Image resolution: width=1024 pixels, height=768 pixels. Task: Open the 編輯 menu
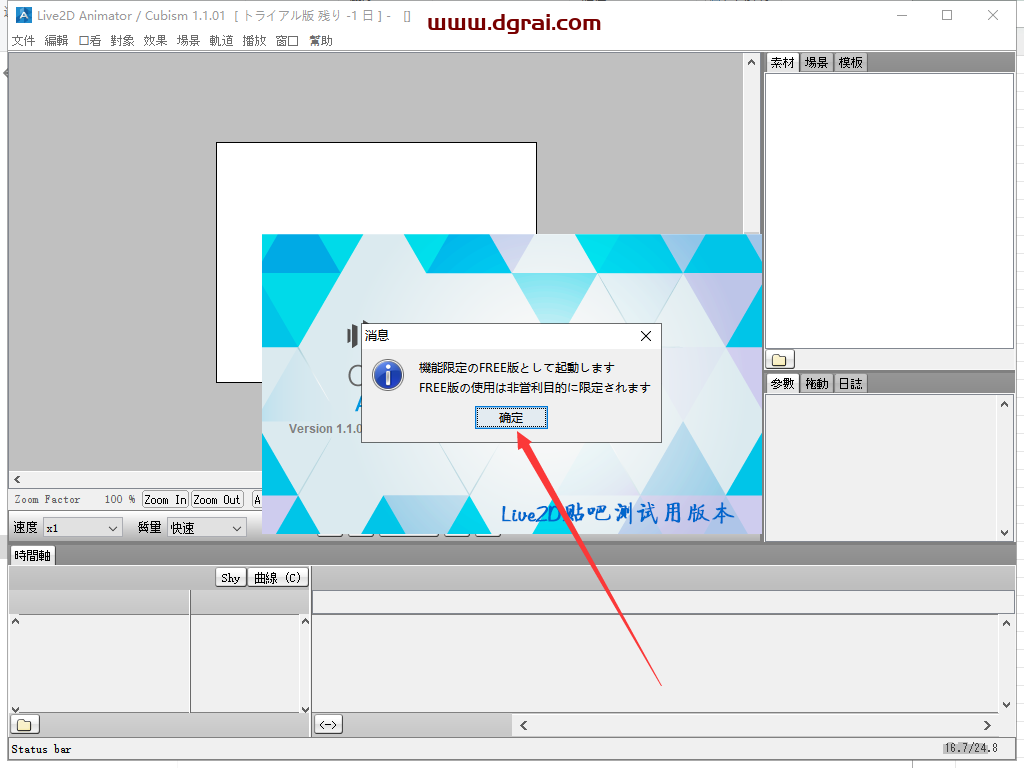click(x=56, y=40)
